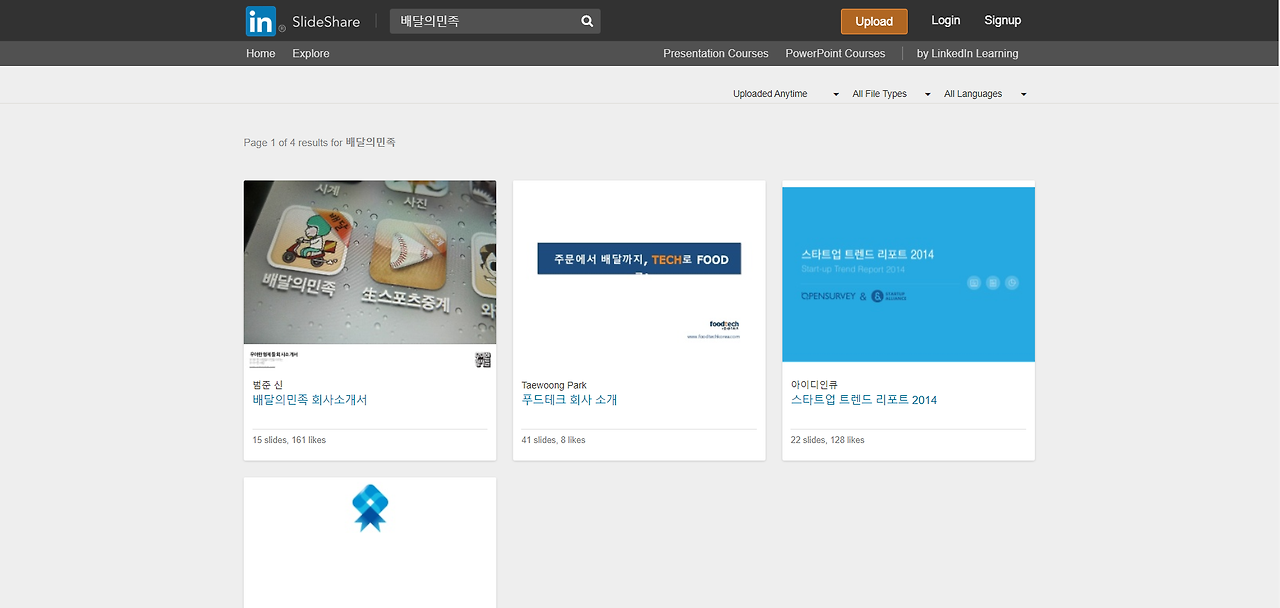1280x608 pixels.
Task: Open the by LinkedIn Learning link
Action: point(967,53)
